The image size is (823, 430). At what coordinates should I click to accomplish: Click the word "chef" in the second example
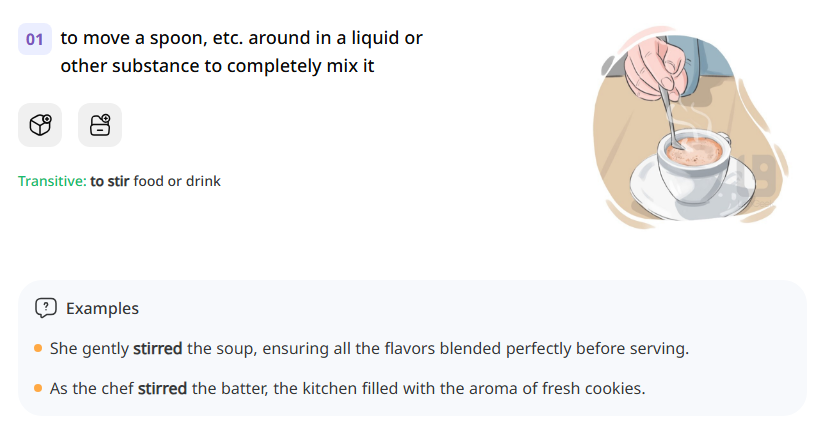pos(115,388)
